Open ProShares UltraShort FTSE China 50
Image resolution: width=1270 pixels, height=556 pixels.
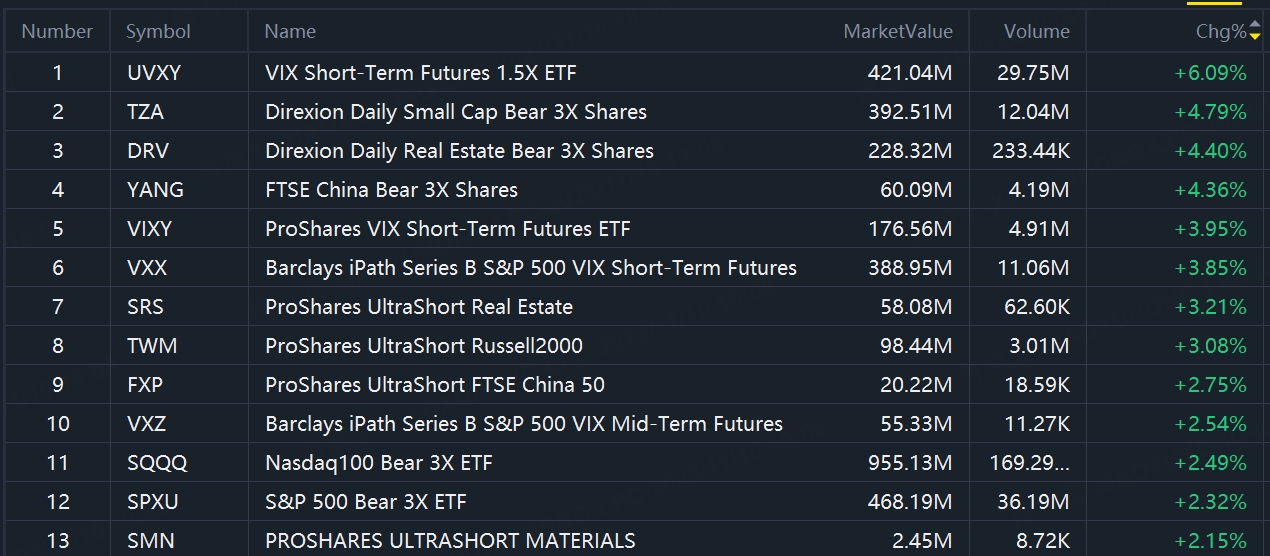pyautogui.click(x=434, y=385)
